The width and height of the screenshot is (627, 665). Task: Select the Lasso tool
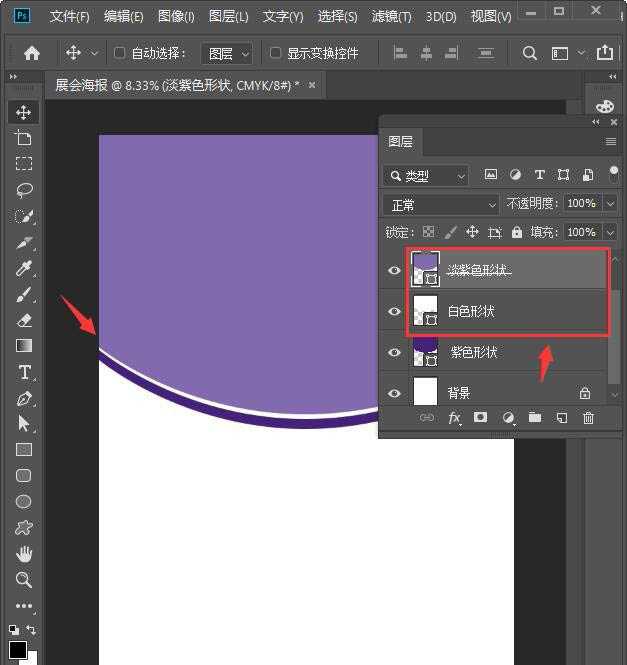24,190
